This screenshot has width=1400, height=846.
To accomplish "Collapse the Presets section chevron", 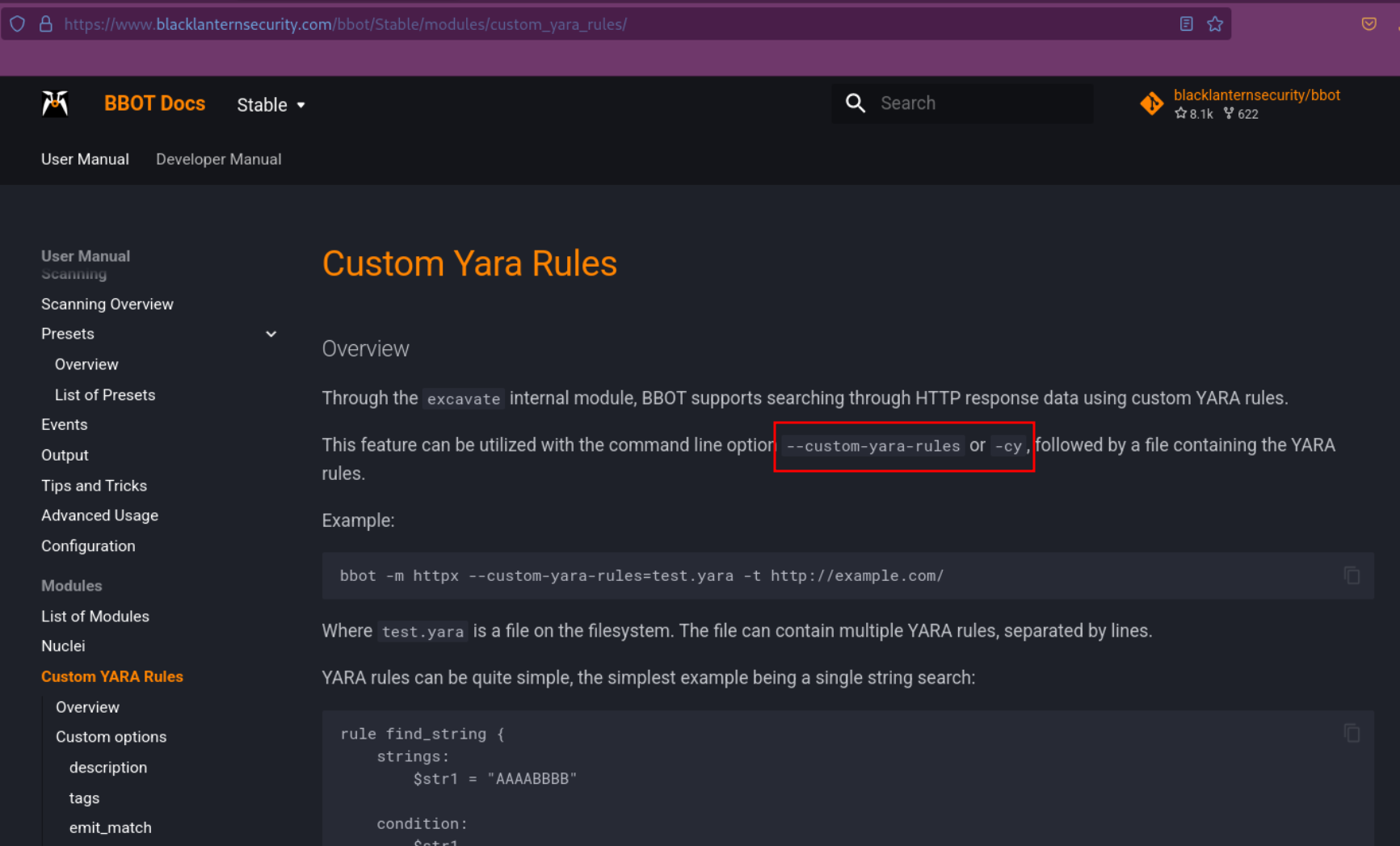I will [x=271, y=334].
